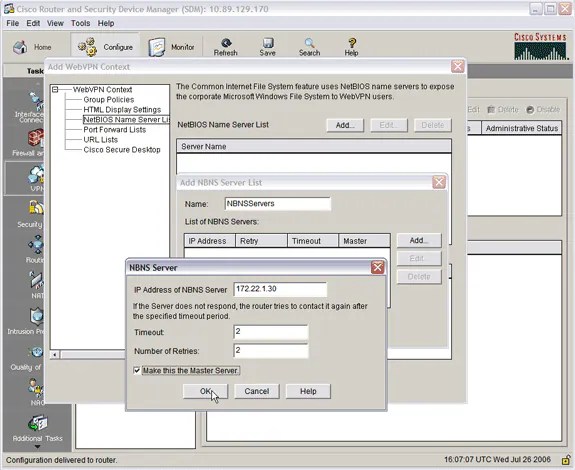The width and height of the screenshot is (575, 470).
Task: Click left arrow of tree horizontal scrollbar
Action: [55, 355]
